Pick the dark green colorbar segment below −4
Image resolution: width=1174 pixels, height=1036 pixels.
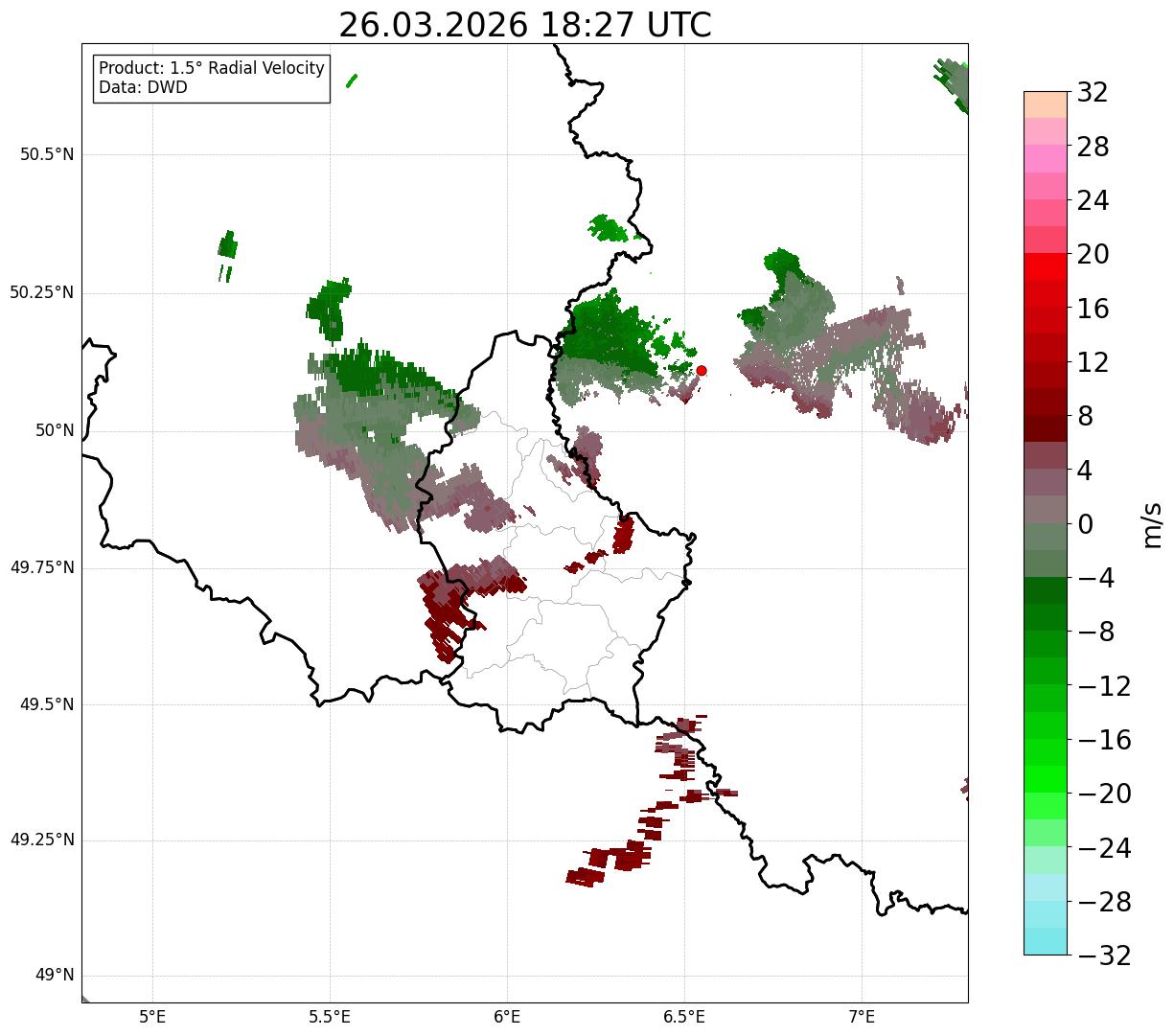pyautogui.click(x=1046, y=590)
